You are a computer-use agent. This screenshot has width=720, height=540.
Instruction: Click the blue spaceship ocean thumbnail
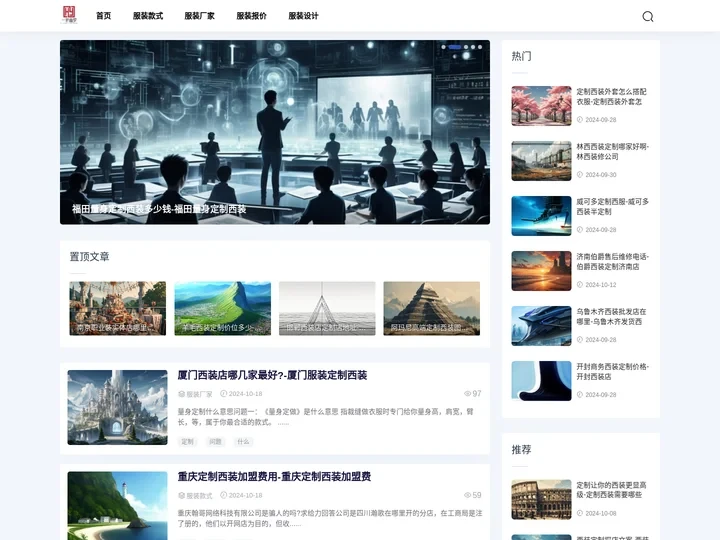pos(541,216)
